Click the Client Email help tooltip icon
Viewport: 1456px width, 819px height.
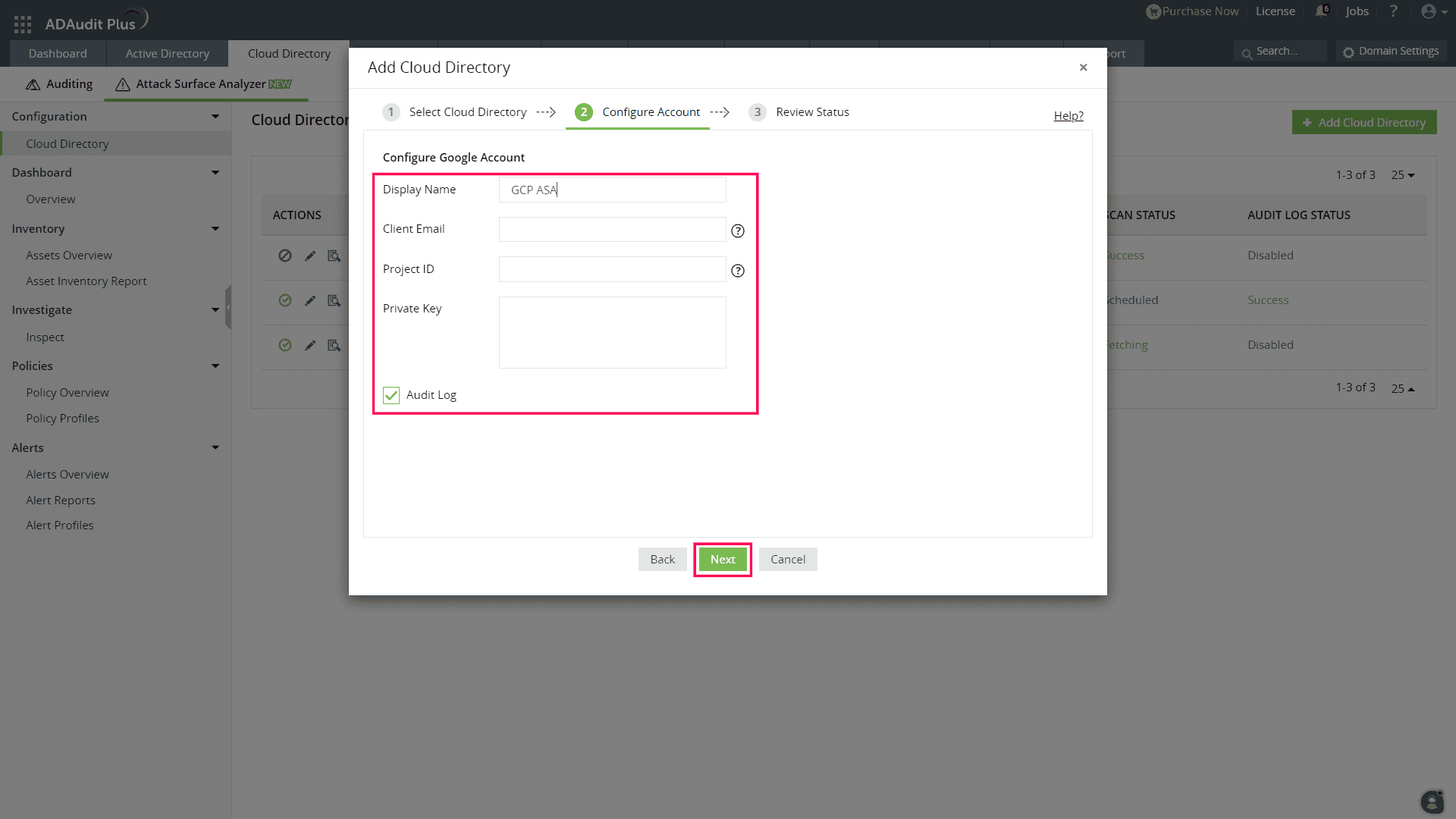point(738,231)
